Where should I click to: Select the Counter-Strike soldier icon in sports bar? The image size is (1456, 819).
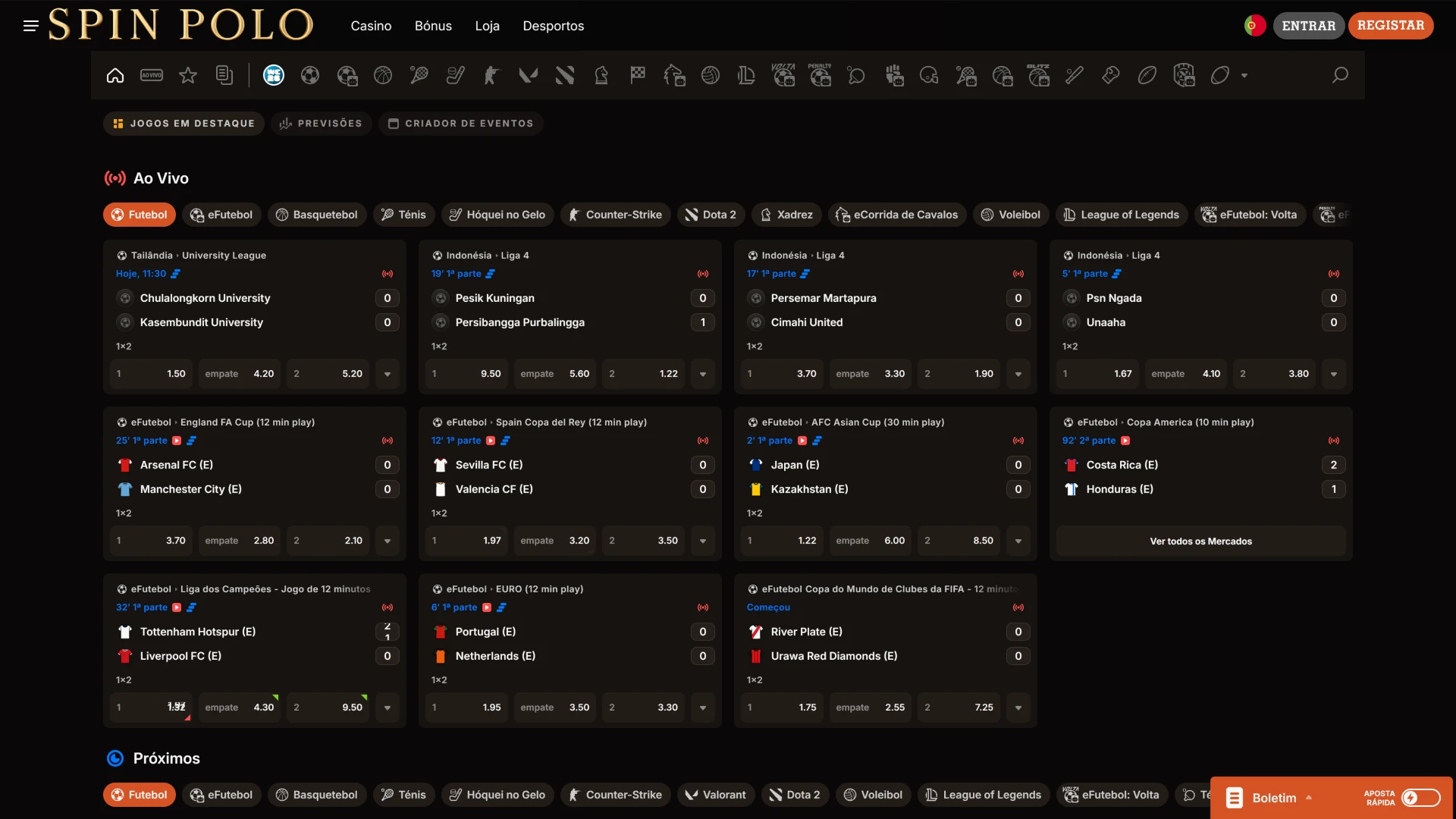tap(492, 75)
